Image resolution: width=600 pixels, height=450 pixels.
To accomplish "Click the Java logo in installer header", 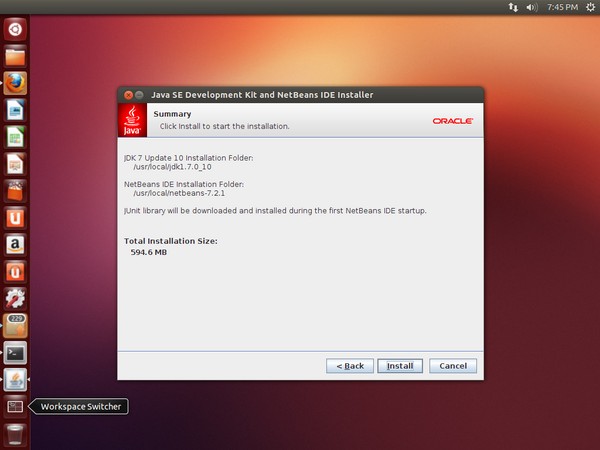I will point(132,120).
